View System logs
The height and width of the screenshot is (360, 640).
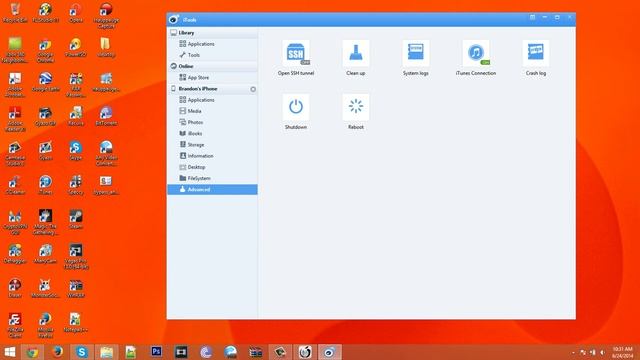tap(416, 53)
